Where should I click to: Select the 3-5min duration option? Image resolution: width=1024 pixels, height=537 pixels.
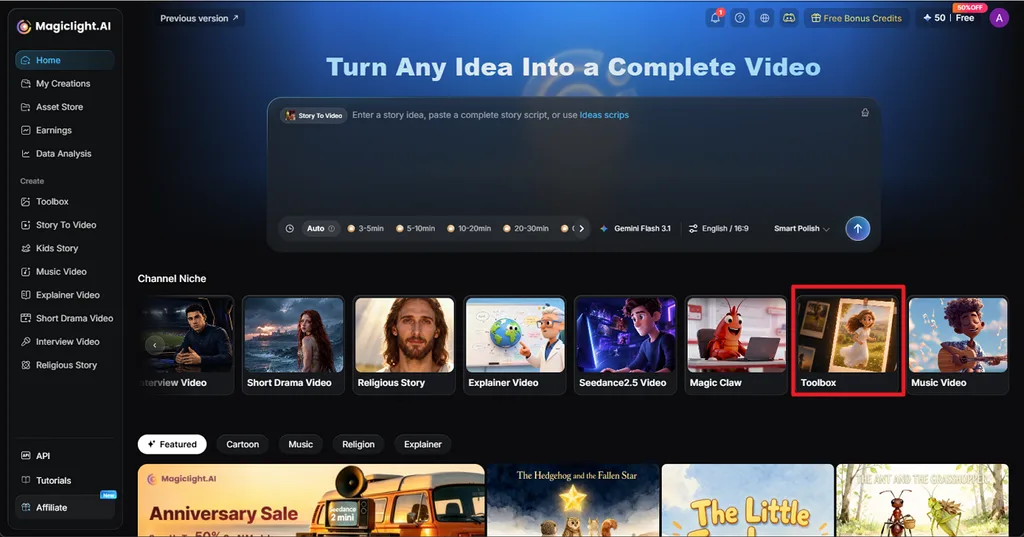[366, 229]
